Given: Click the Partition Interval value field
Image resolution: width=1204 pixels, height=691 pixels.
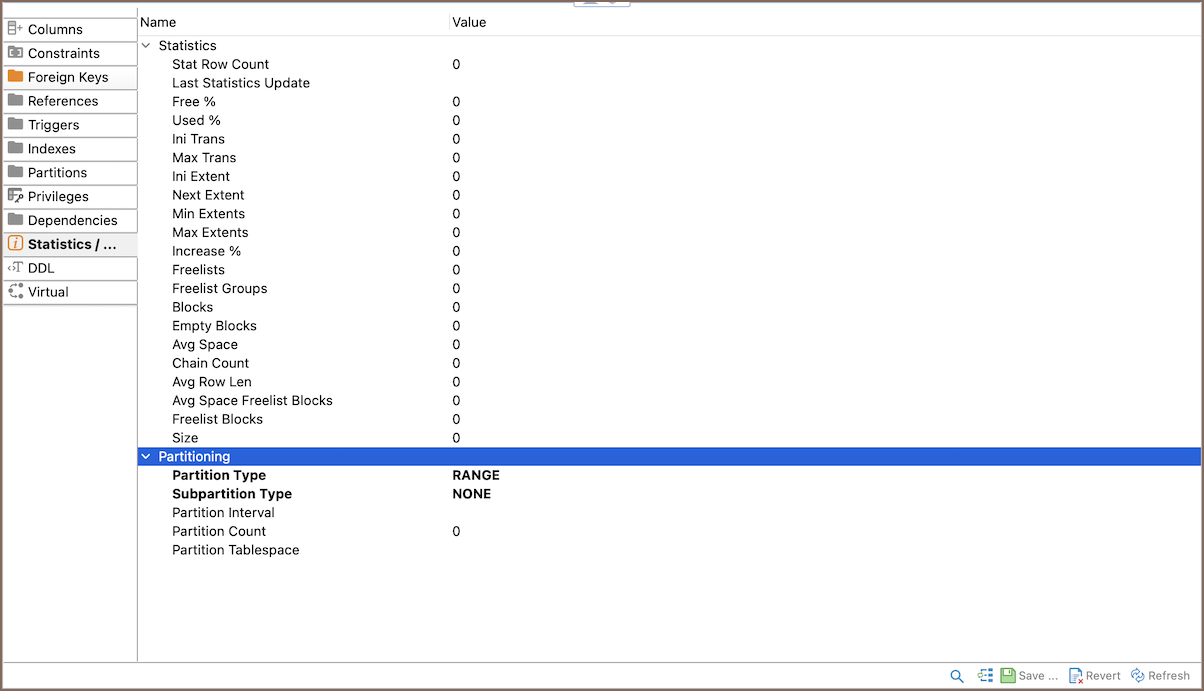Looking at the screenshot, I should pyautogui.click(x=600, y=513).
